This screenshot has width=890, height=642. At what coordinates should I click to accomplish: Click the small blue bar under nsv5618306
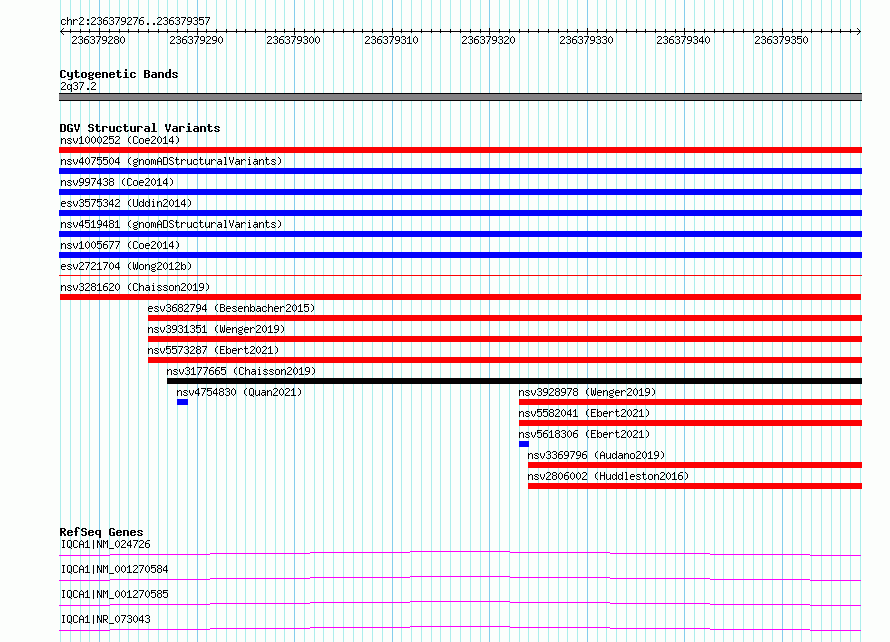click(524, 444)
